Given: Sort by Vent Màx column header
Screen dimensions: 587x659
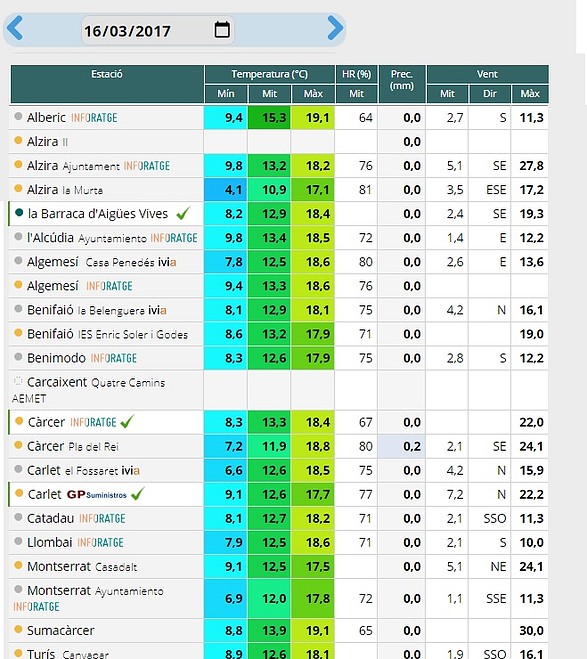Looking at the screenshot, I should pos(530,94).
